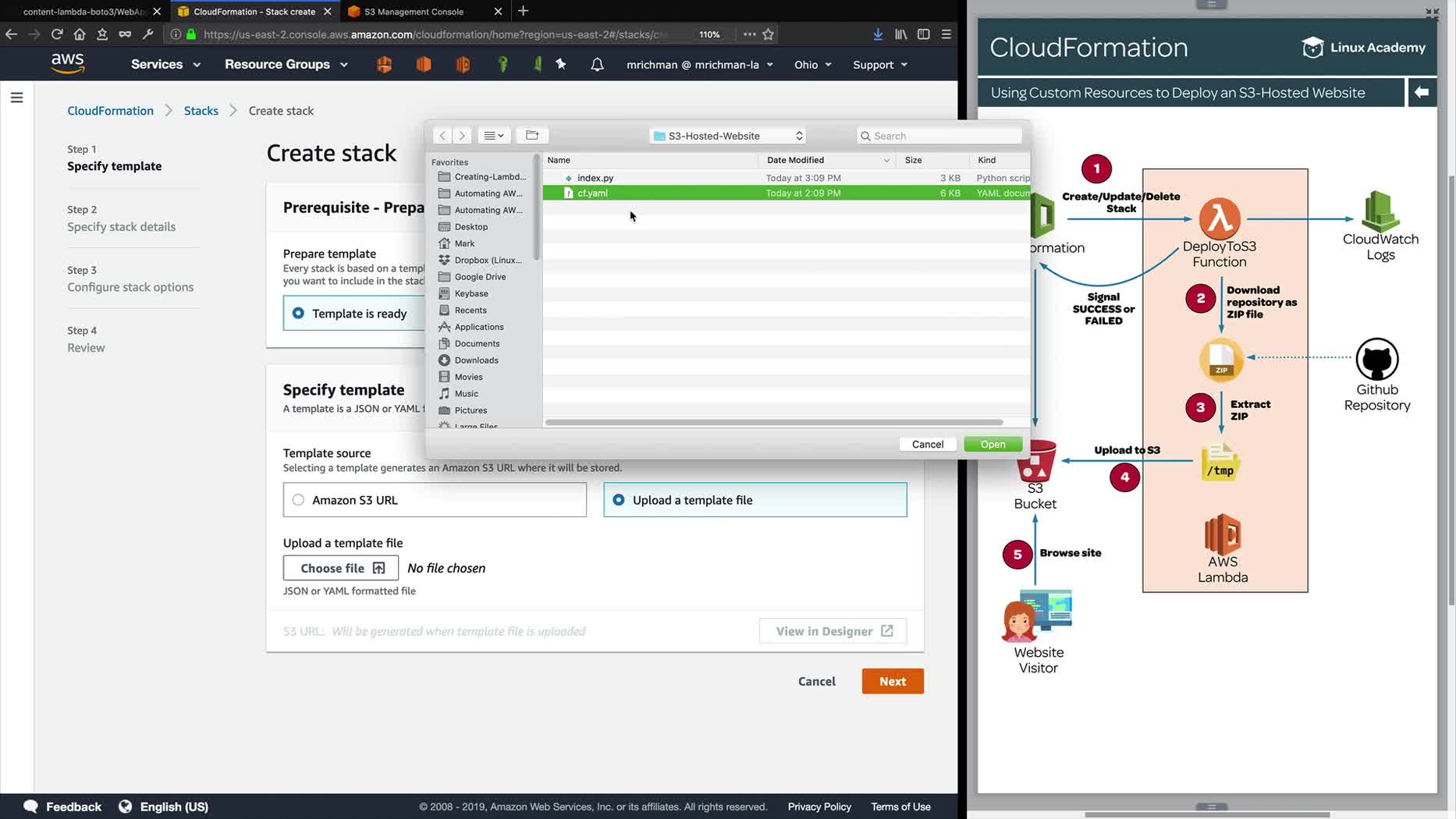The width and height of the screenshot is (1456, 819).
Task: Click the Feedback chat bubble icon
Action: [x=30, y=807]
